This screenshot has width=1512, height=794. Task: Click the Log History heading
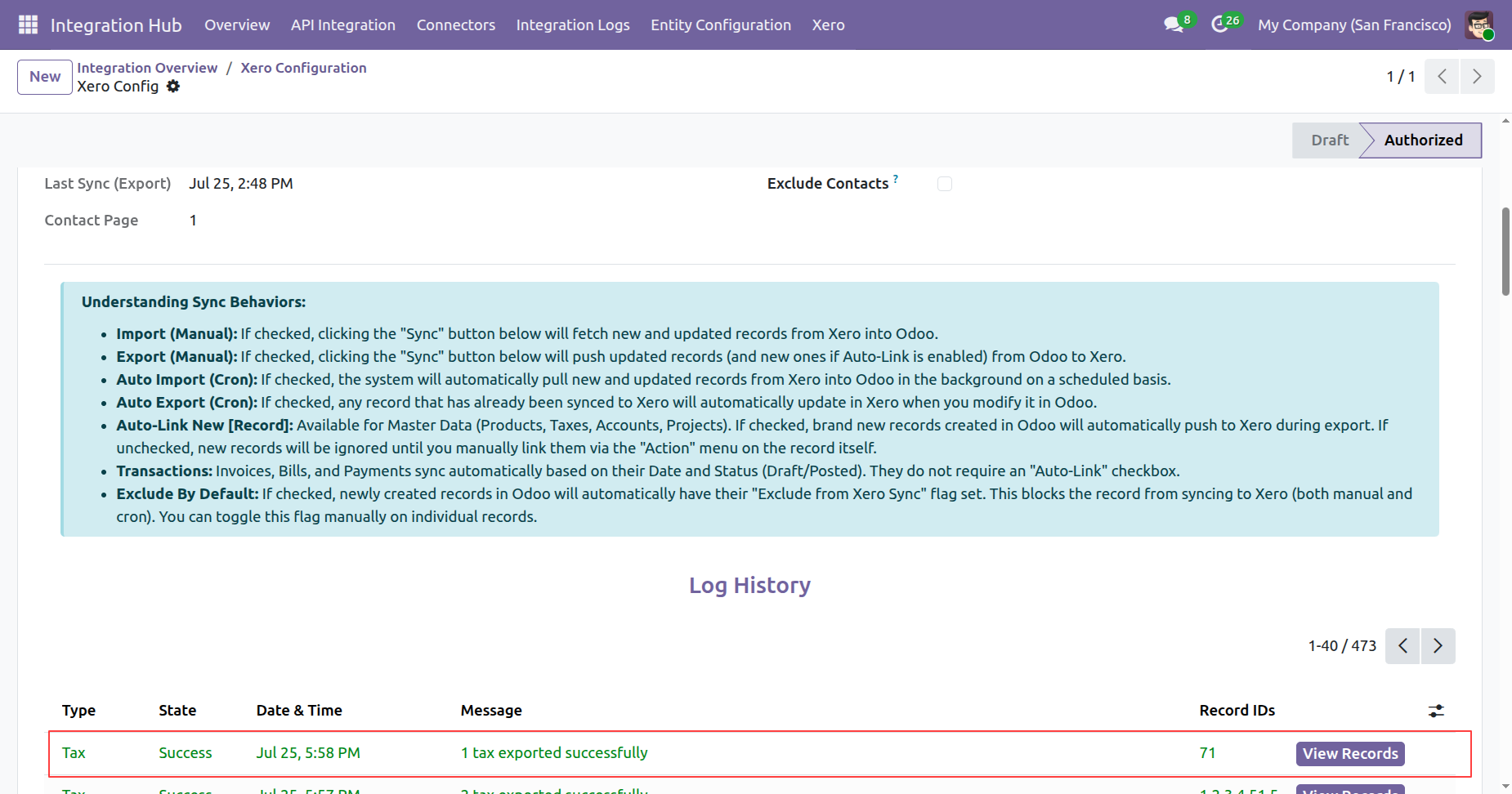(749, 586)
